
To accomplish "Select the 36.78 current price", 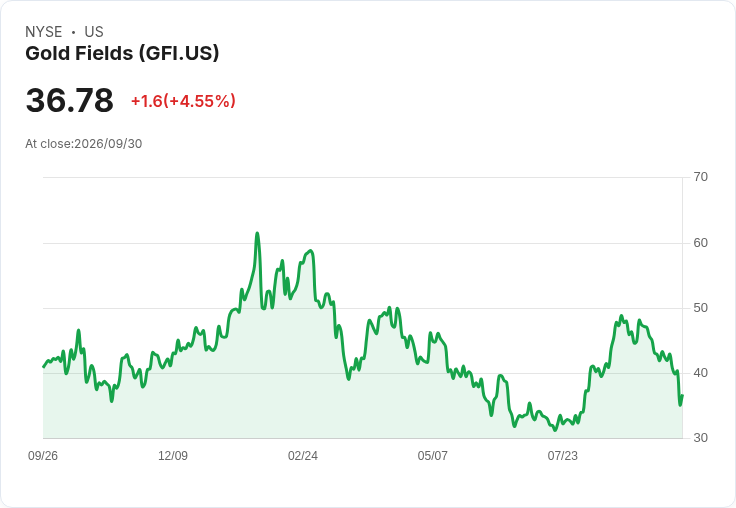I will click(69, 100).
